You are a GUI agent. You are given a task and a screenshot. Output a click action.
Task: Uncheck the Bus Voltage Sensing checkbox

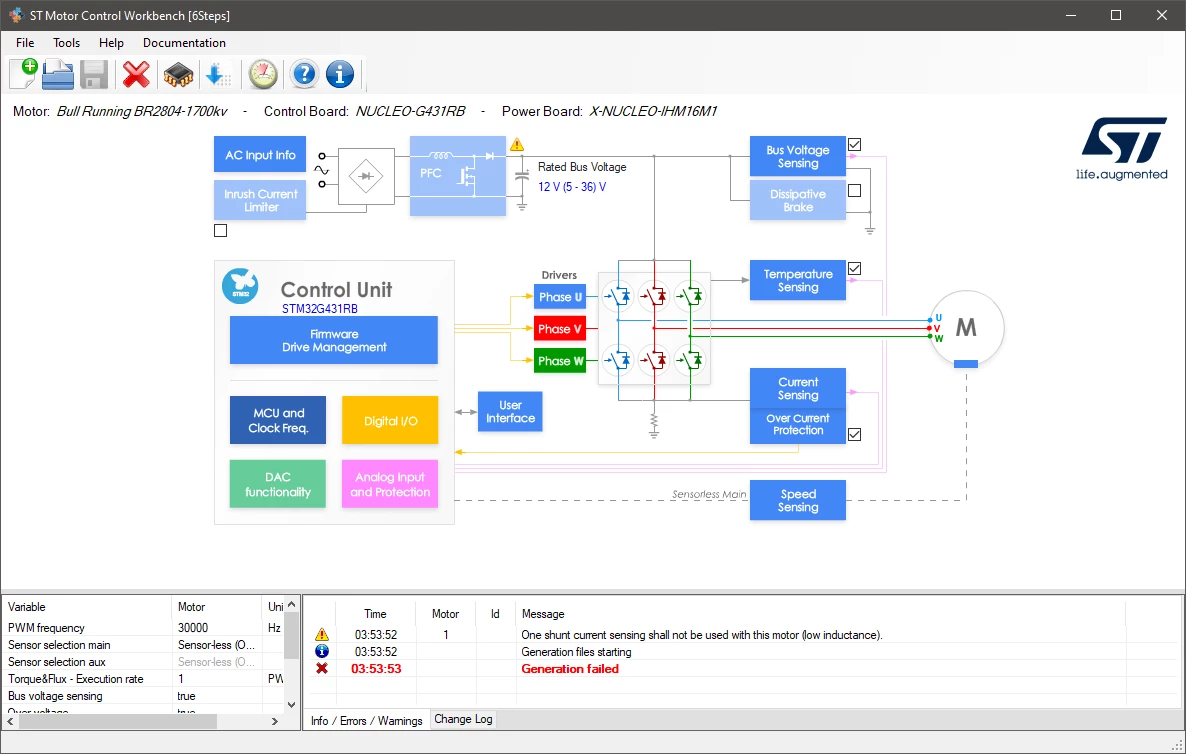[855, 144]
